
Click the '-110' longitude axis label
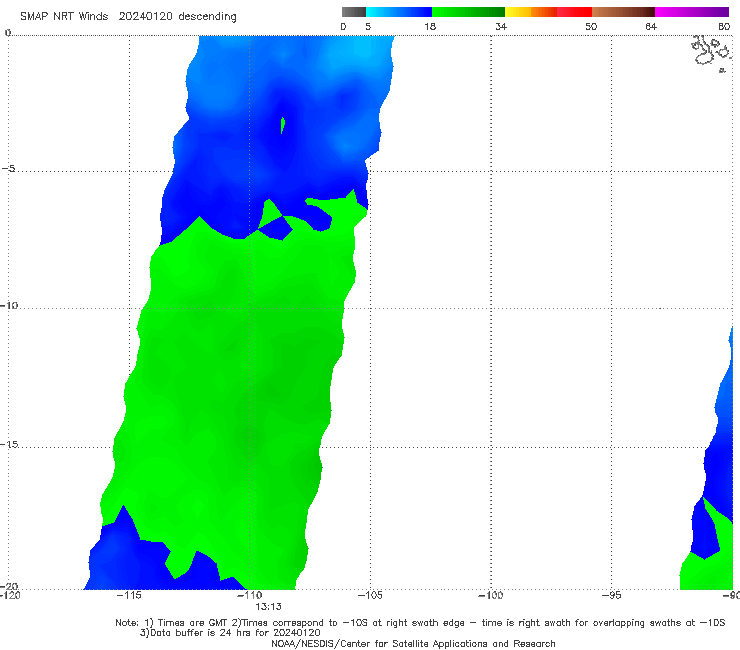(249, 595)
